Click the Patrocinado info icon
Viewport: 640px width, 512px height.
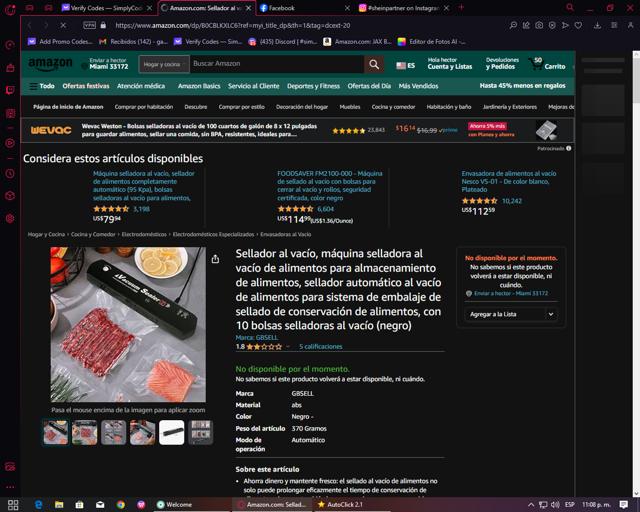pos(569,148)
